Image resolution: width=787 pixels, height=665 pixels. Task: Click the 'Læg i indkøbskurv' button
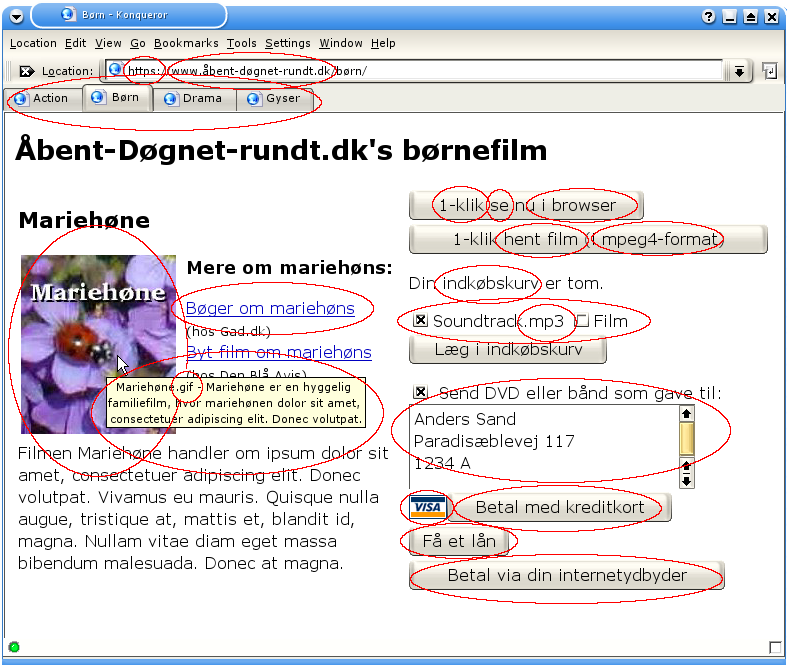pos(508,349)
